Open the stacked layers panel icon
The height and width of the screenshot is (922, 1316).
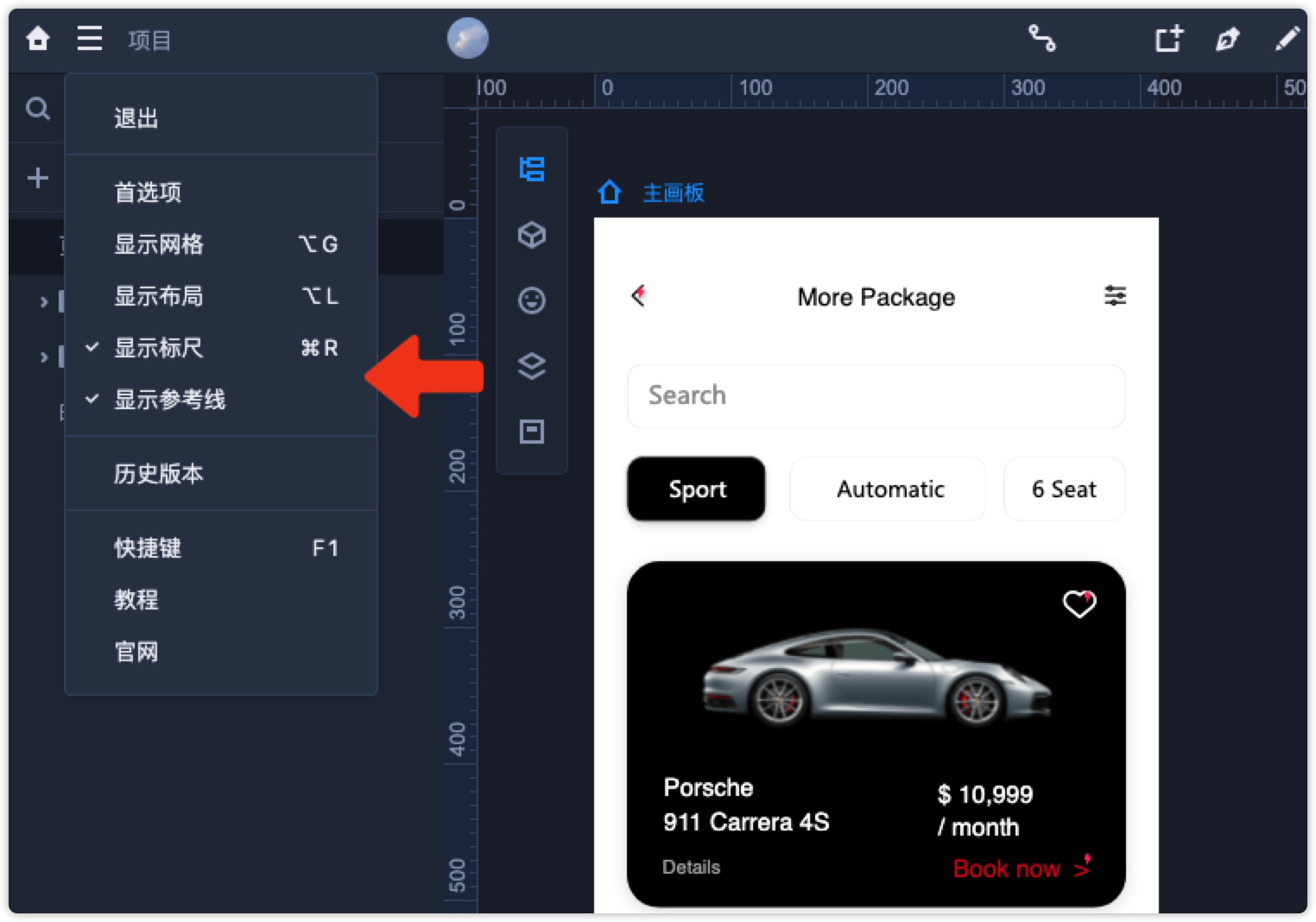coord(532,366)
